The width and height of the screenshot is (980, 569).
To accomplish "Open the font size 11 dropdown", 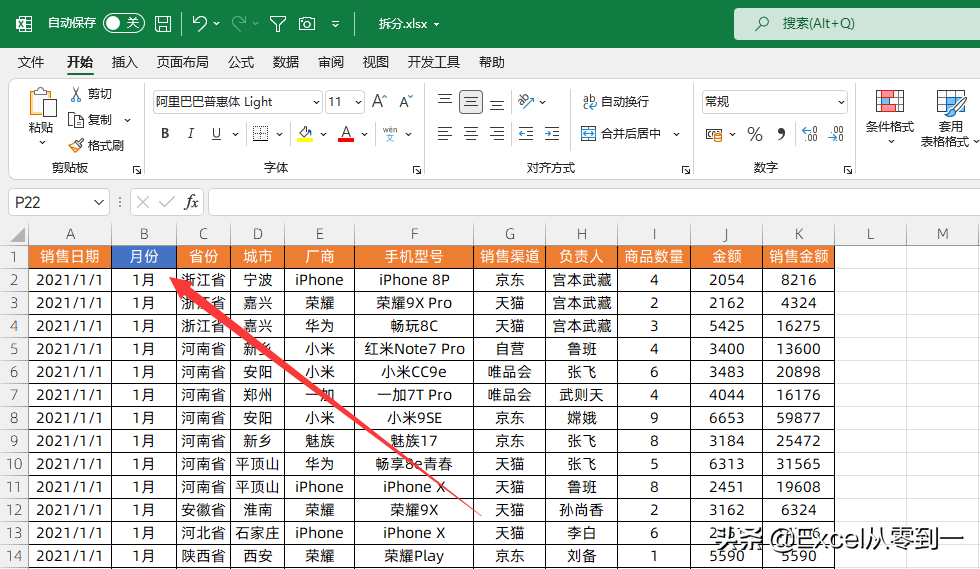I will 358,101.
